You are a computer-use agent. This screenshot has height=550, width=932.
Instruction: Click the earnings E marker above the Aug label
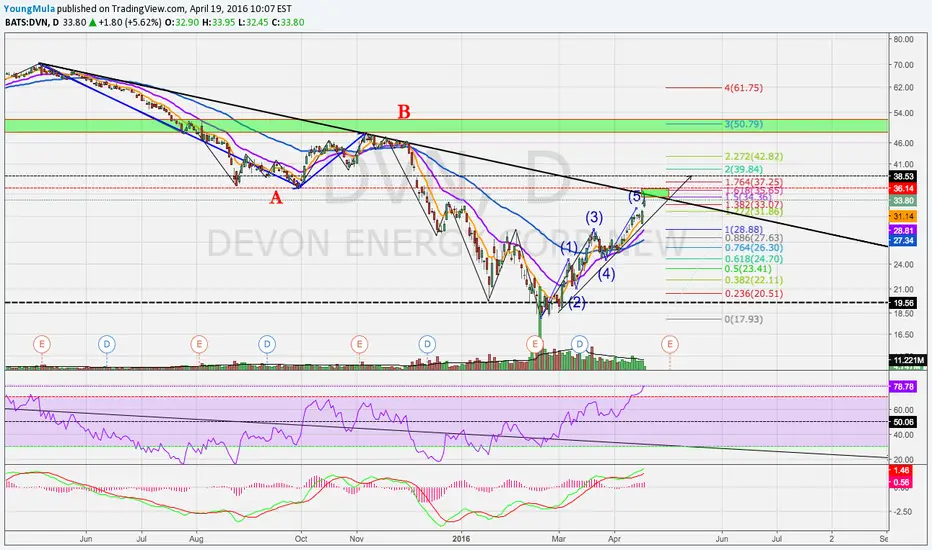tap(199, 344)
